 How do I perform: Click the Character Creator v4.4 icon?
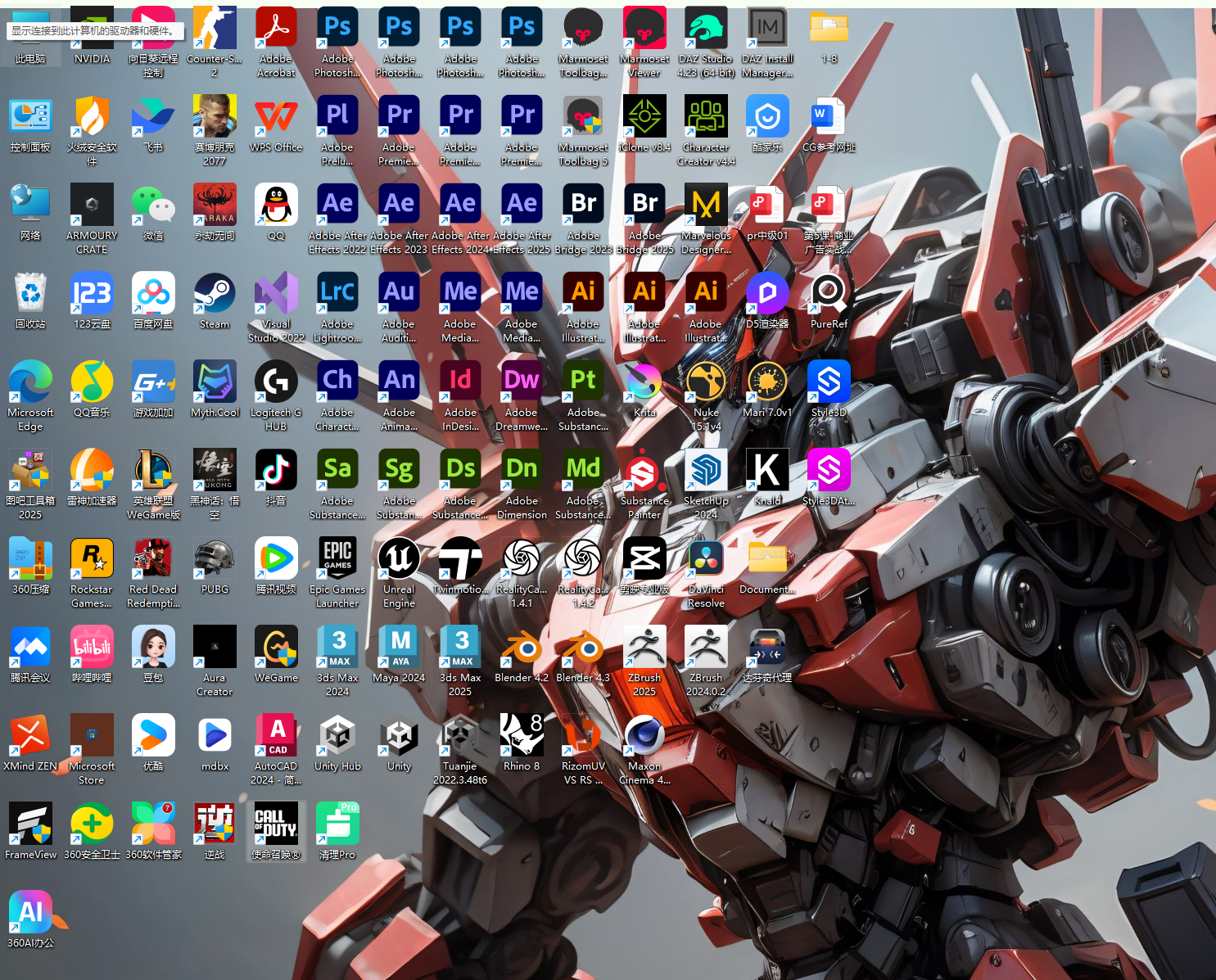point(706,131)
